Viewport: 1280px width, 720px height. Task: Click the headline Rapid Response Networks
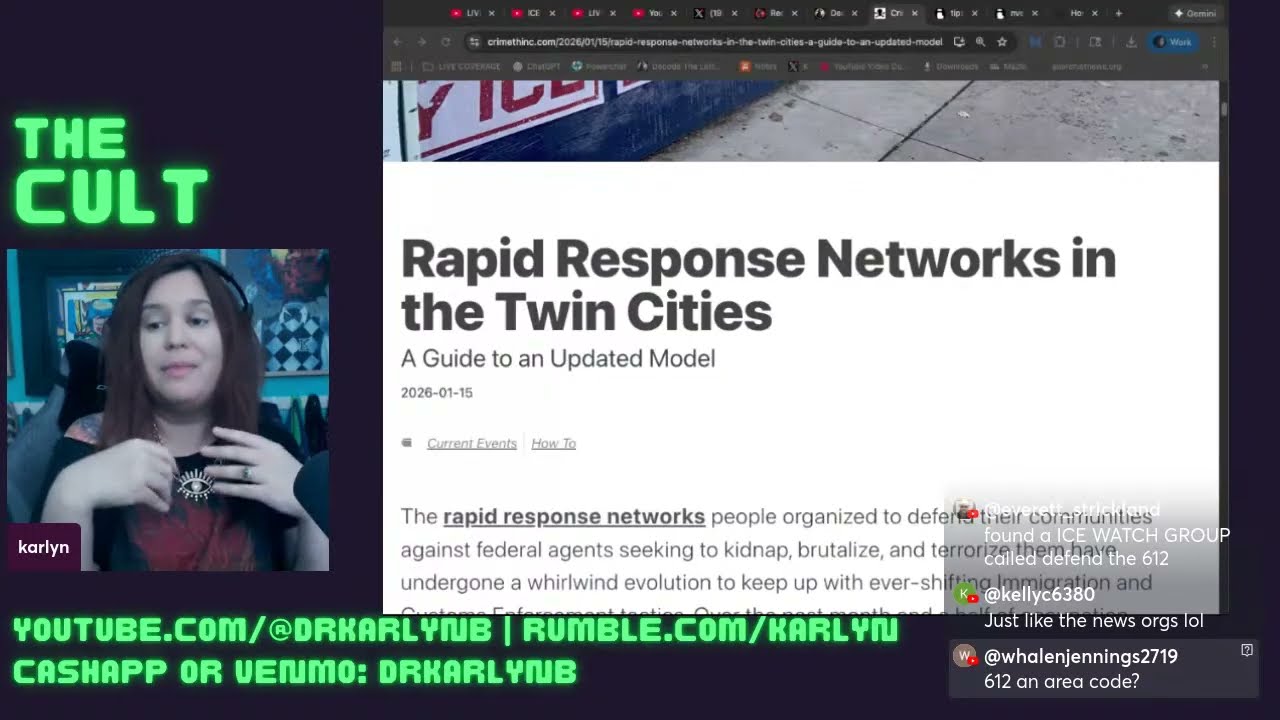click(x=758, y=285)
